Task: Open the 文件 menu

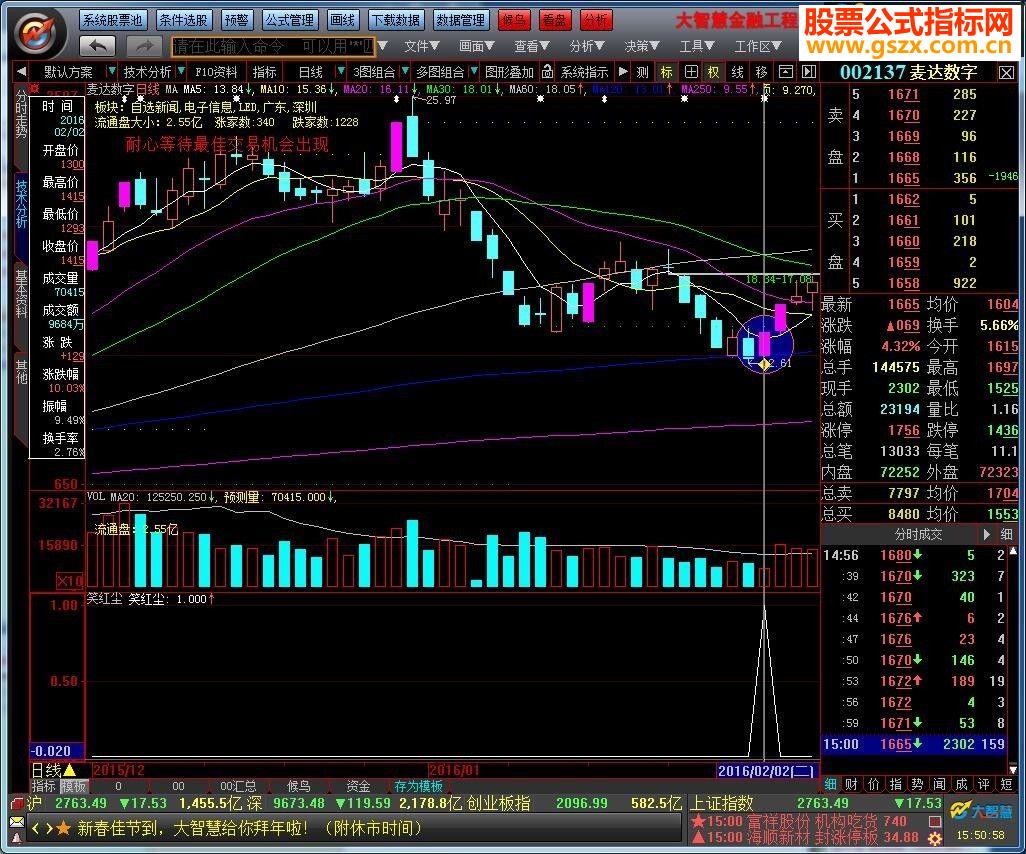Action: tap(422, 46)
